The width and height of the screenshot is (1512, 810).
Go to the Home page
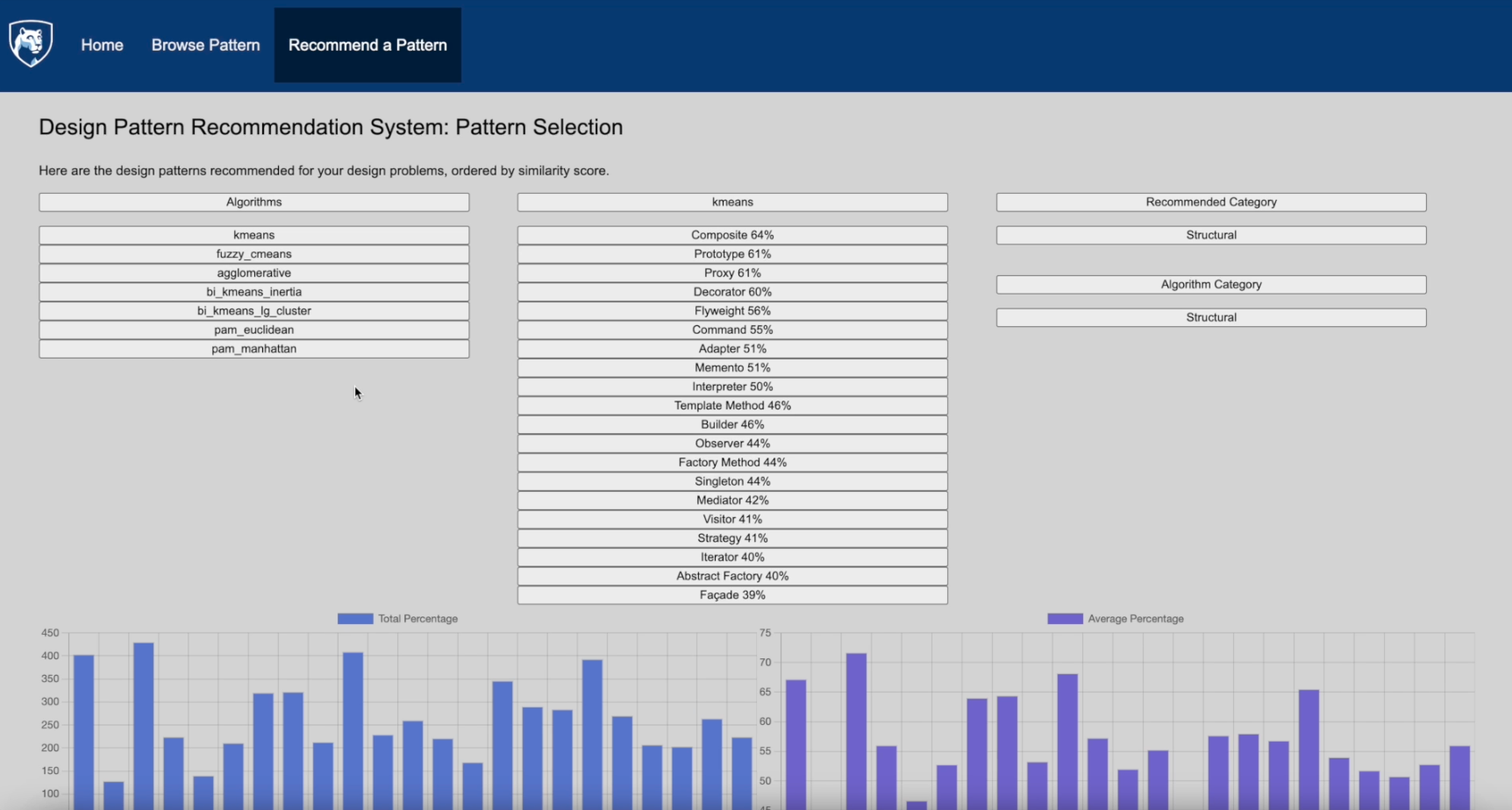click(x=102, y=45)
